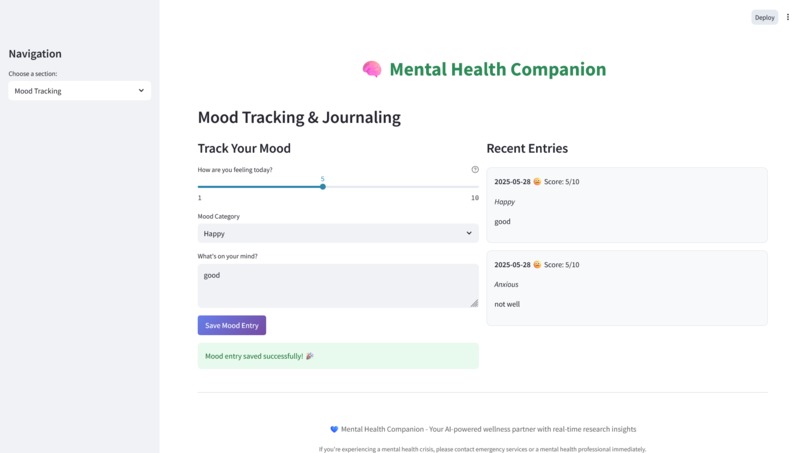Click the Recent Entries card with 'not well'
806x453 pixels.
point(627,288)
